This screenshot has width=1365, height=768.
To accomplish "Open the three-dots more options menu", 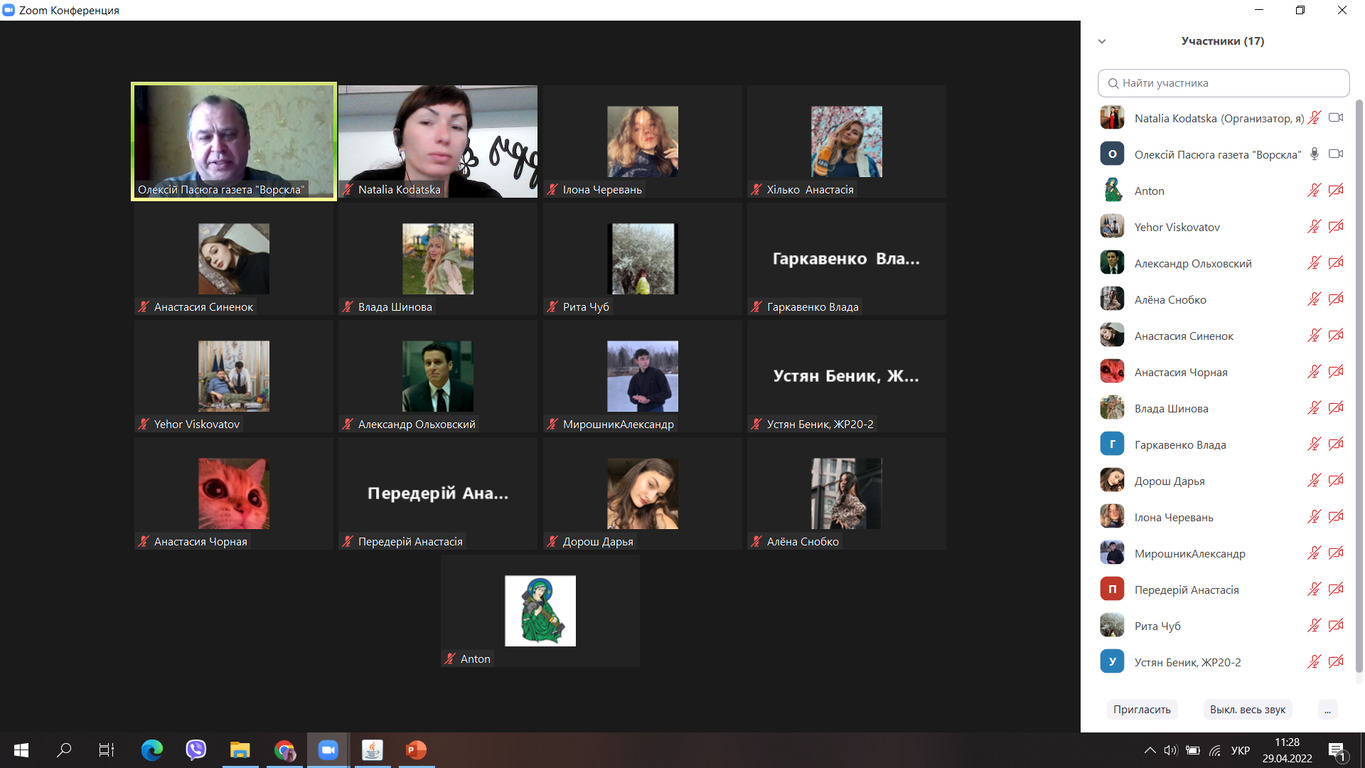I will [1327, 709].
